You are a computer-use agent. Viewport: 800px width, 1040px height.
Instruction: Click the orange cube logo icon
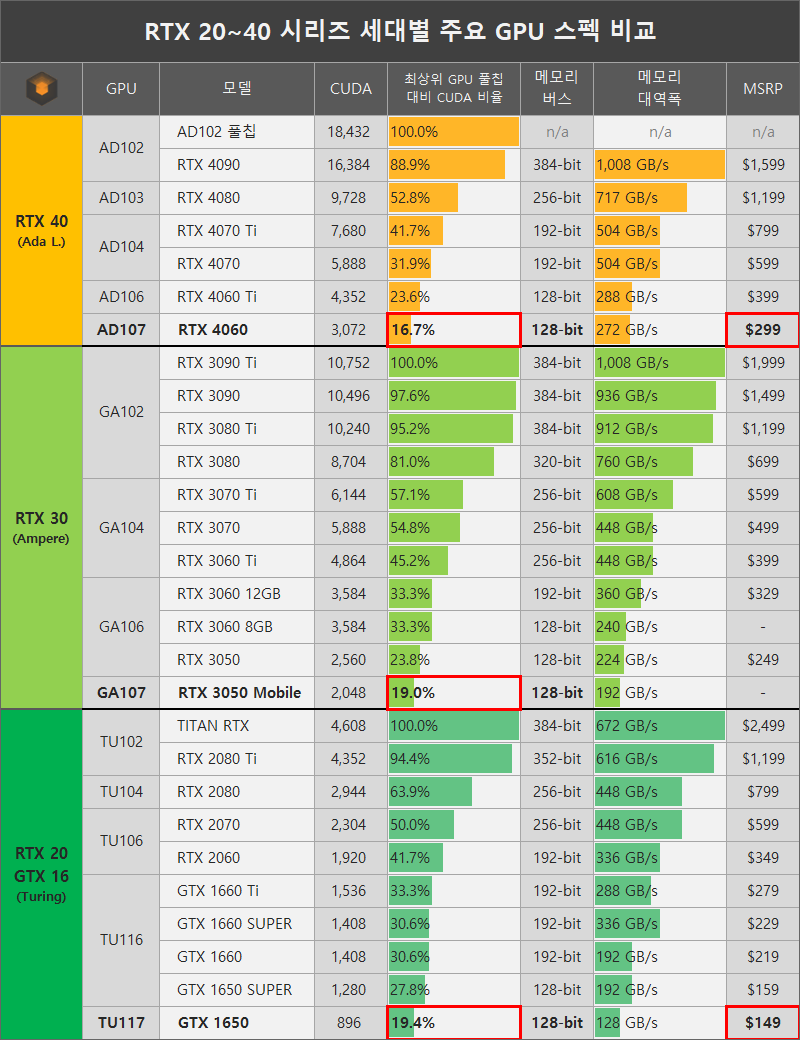point(41,89)
